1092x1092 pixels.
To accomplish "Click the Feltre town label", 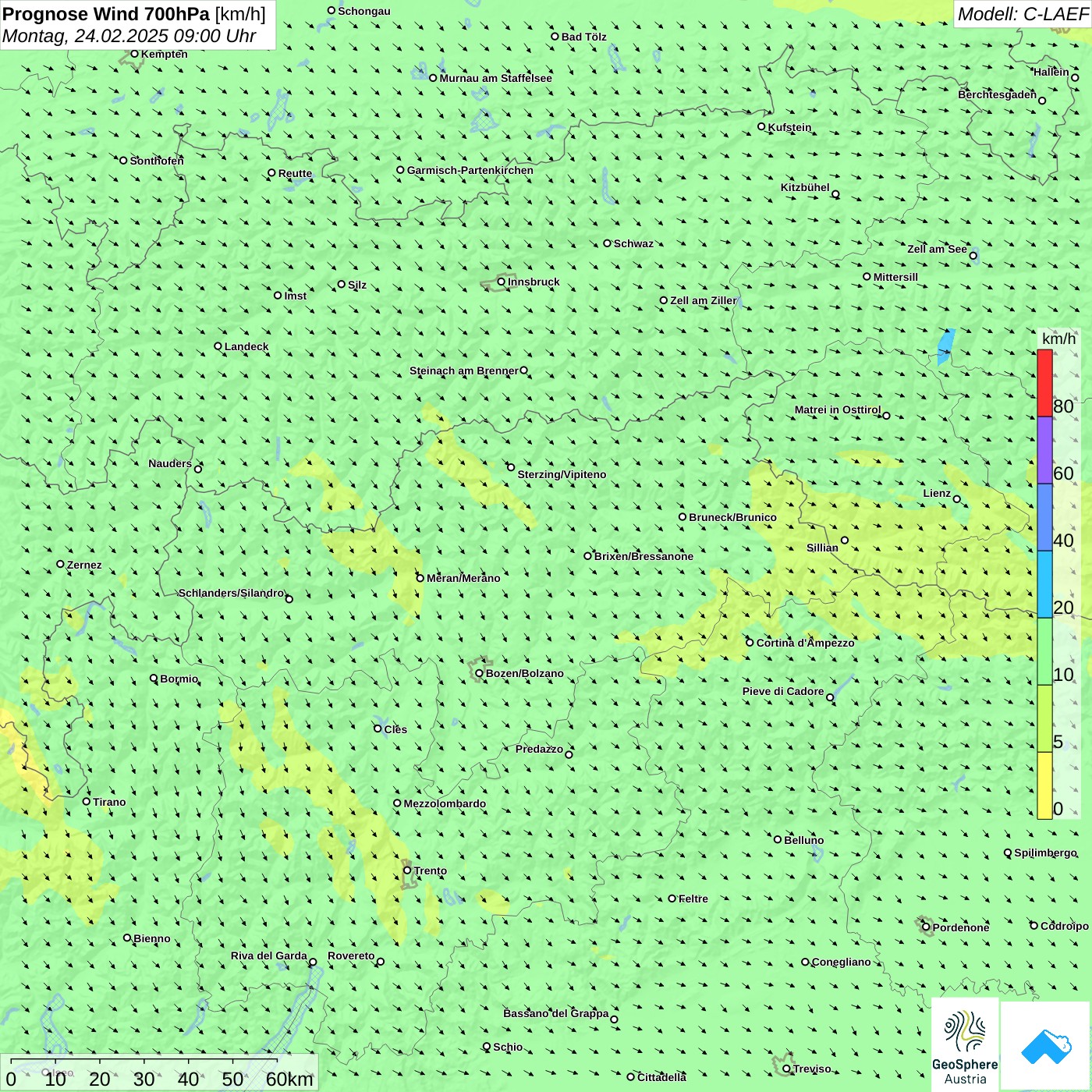I will point(693,899).
